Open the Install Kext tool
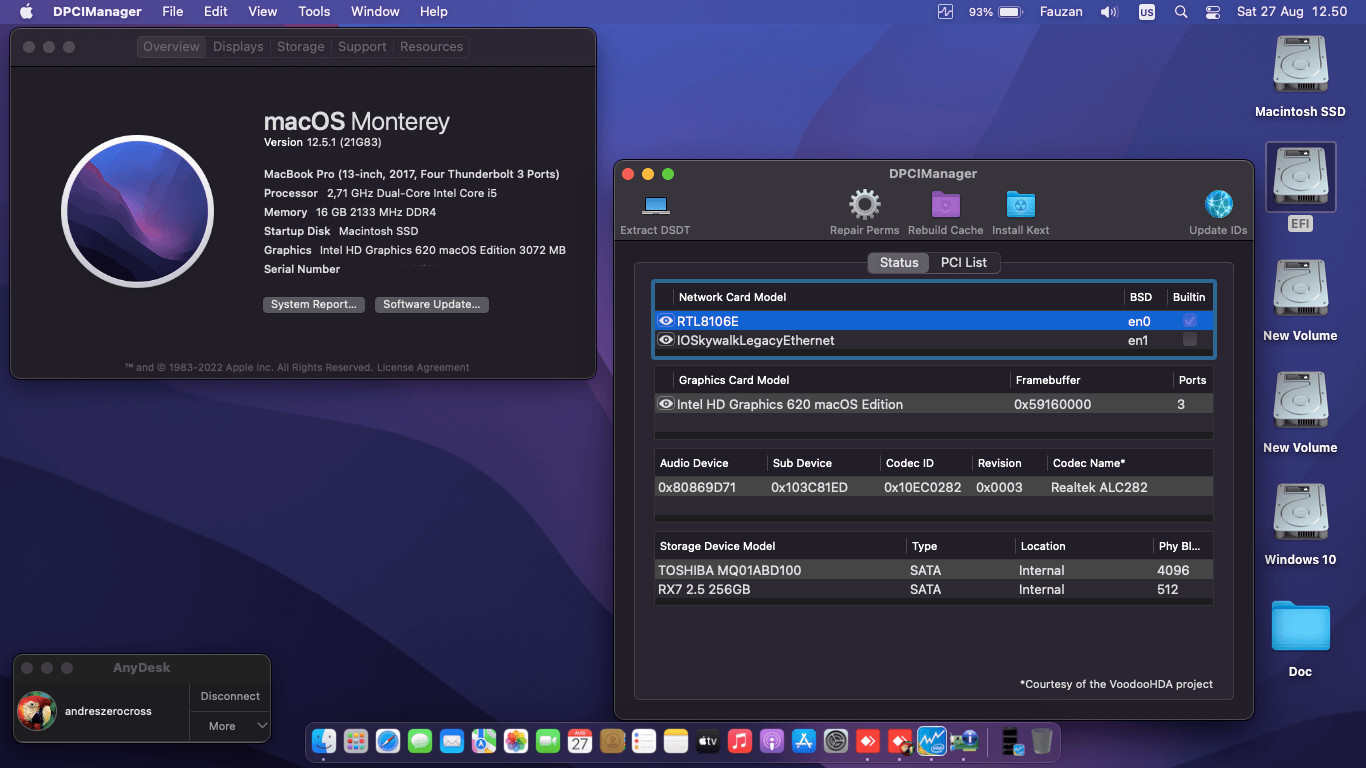 tap(1020, 205)
